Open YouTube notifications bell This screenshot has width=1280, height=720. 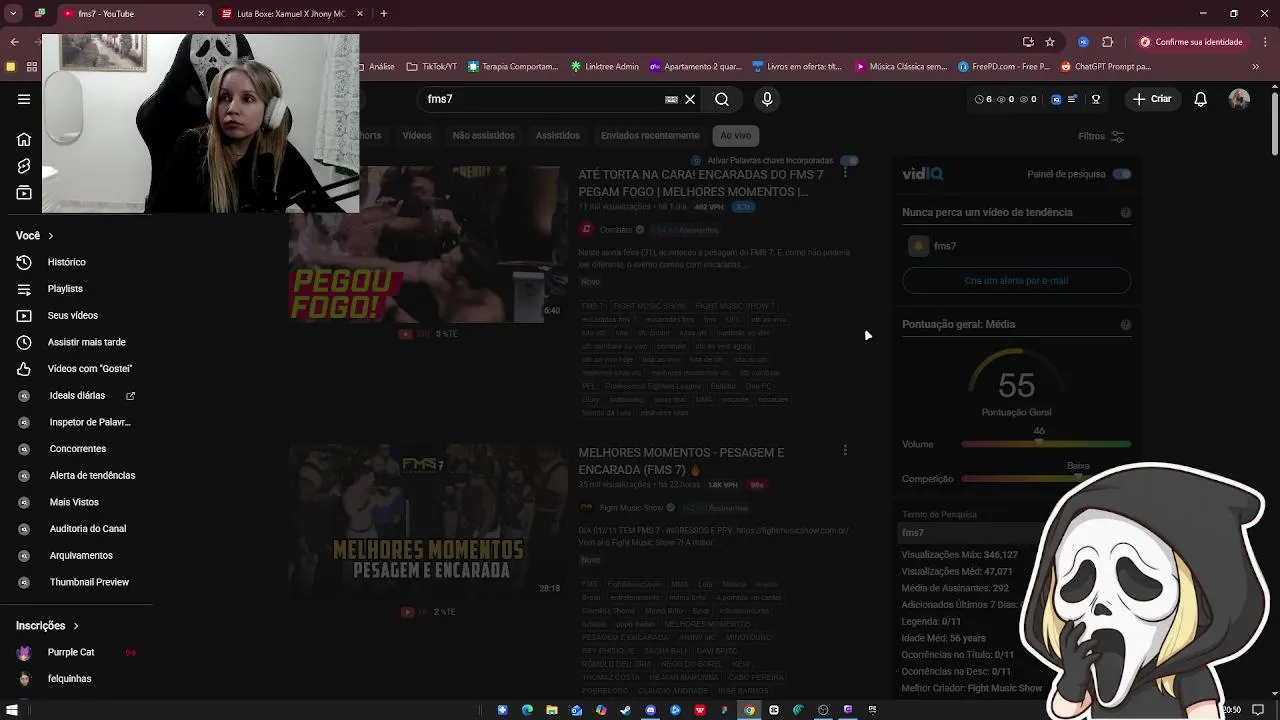pyautogui.click(x=1201, y=99)
